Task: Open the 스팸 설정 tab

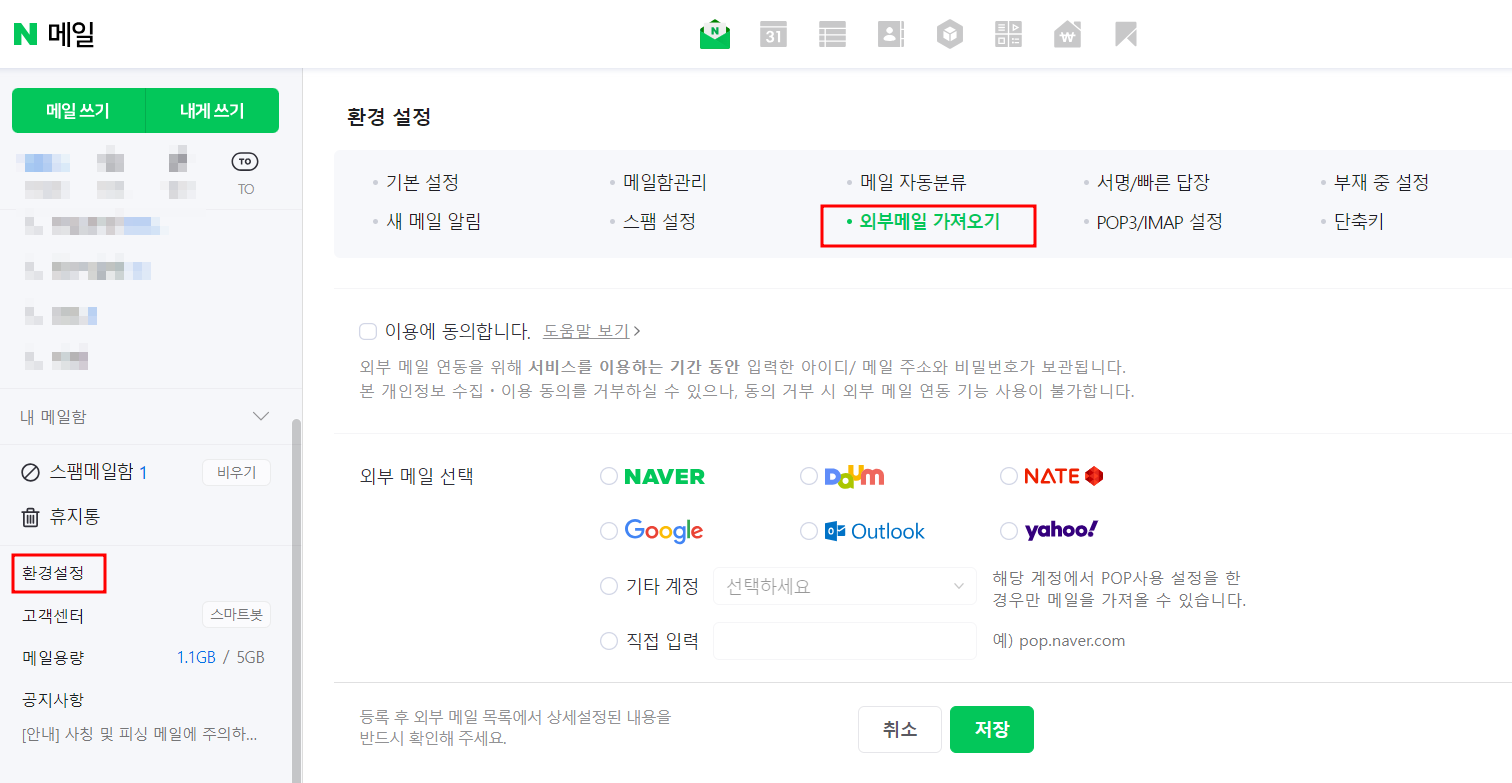Action: [x=659, y=222]
